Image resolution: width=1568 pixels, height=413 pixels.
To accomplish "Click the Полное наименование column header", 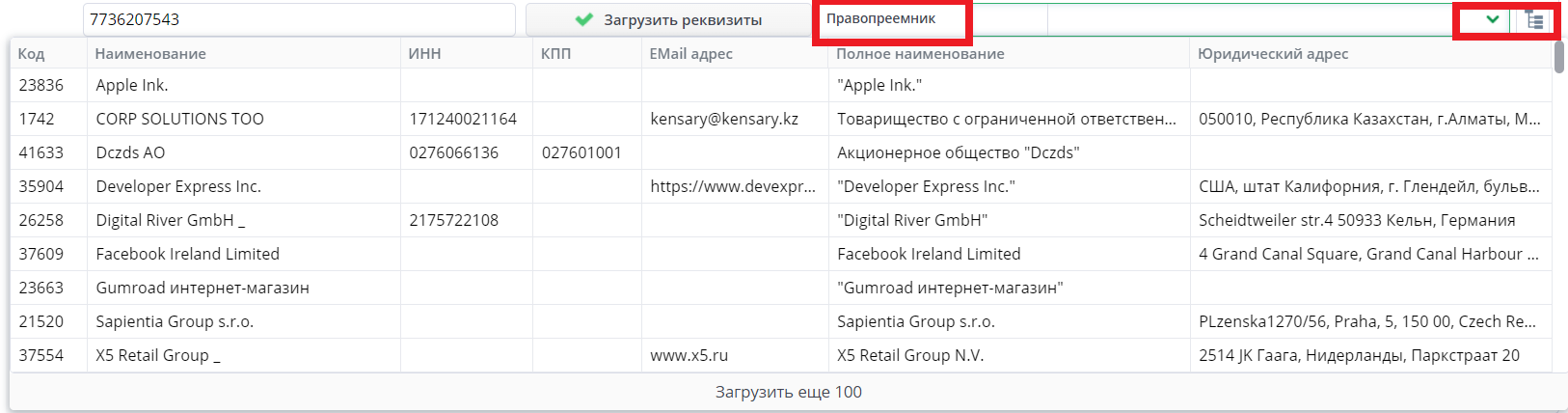I will click(x=920, y=54).
